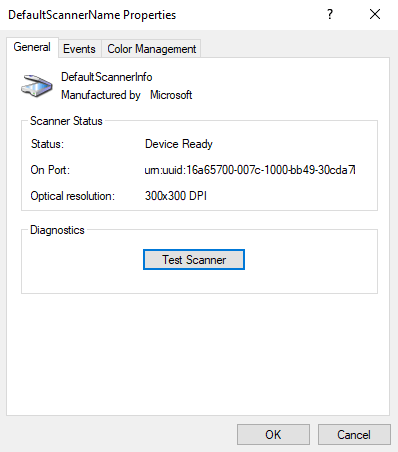Click the um:uuid port value
The height and width of the screenshot is (452, 398).
250,170
